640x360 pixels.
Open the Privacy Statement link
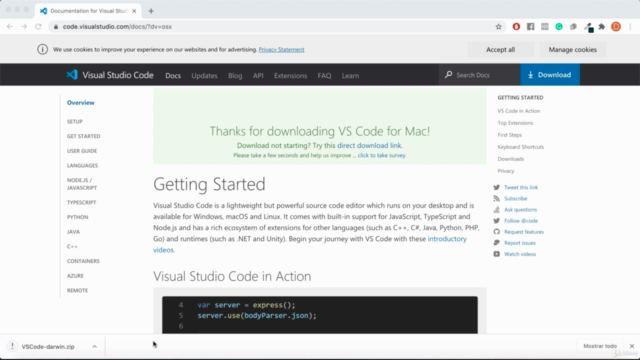[281, 49]
